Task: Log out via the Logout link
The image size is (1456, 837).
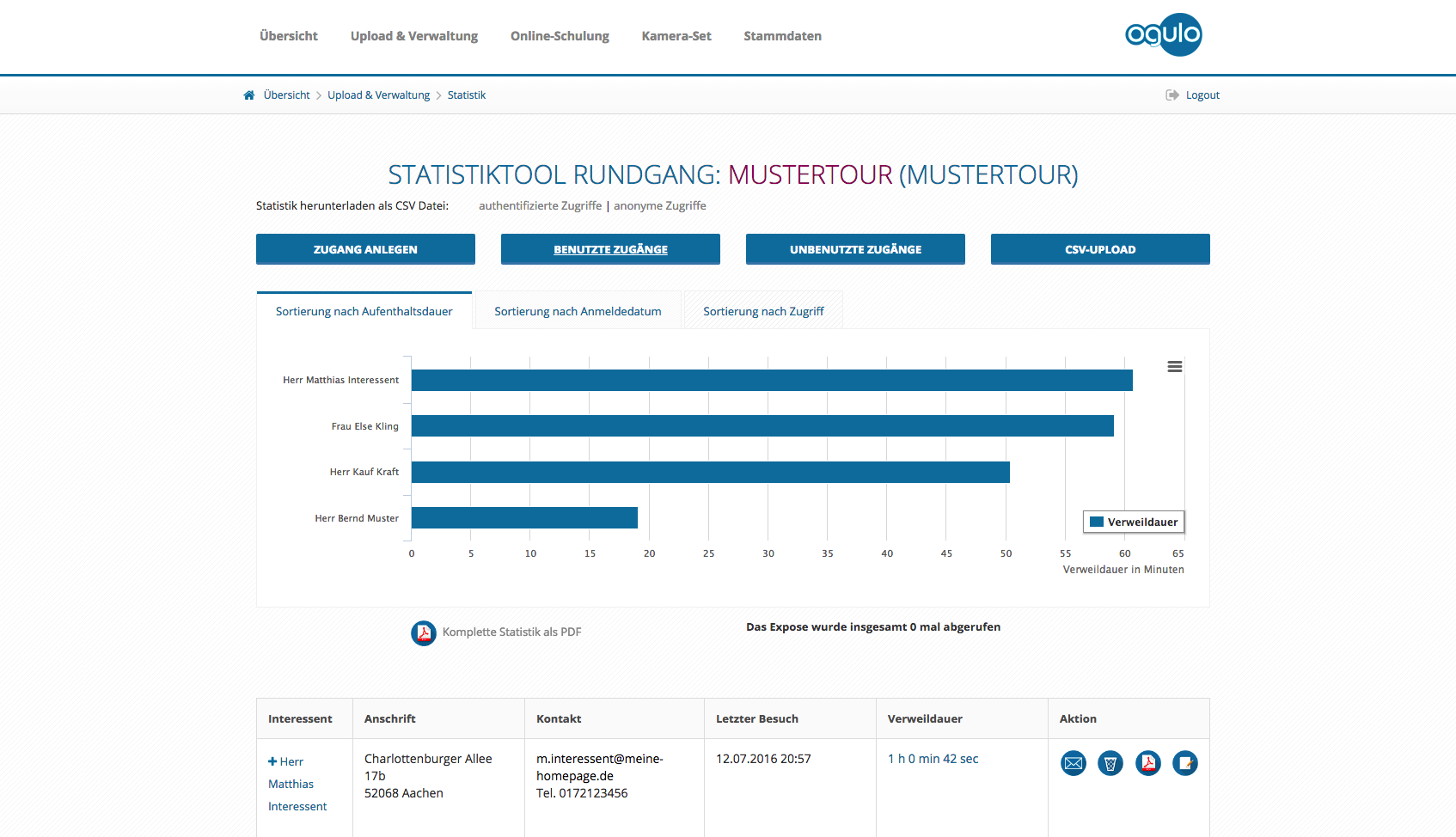Action: (x=1202, y=95)
